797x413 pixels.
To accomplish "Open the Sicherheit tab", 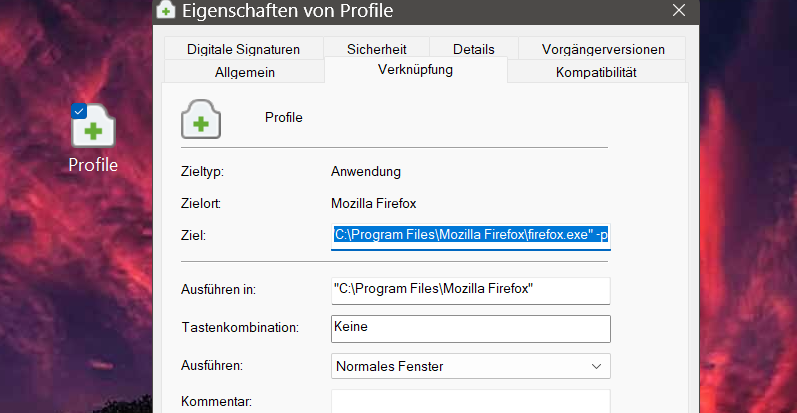I will pos(378,48).
